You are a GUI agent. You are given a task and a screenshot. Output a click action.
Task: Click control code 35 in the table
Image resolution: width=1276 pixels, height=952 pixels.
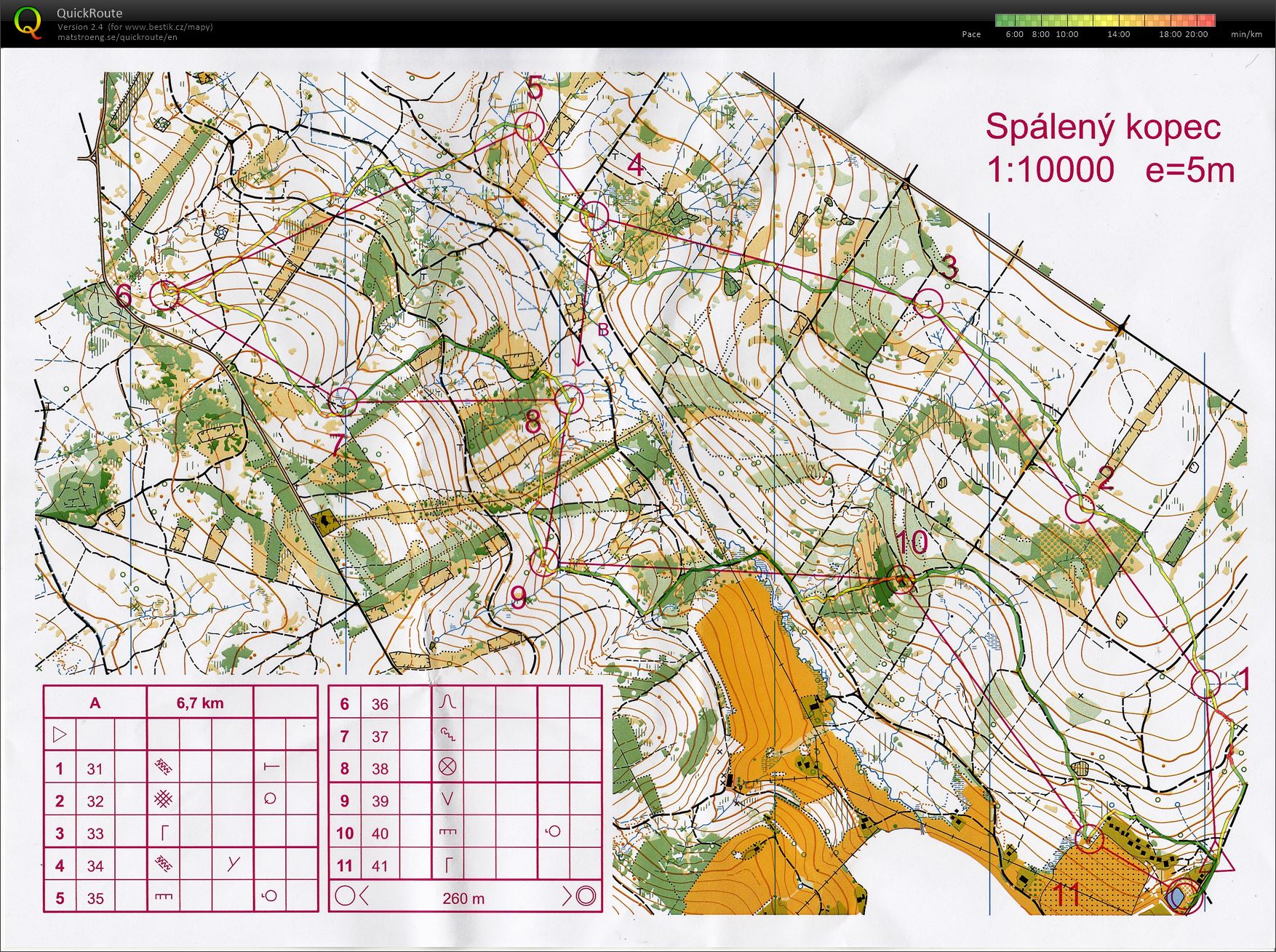[x=95, y=898]
